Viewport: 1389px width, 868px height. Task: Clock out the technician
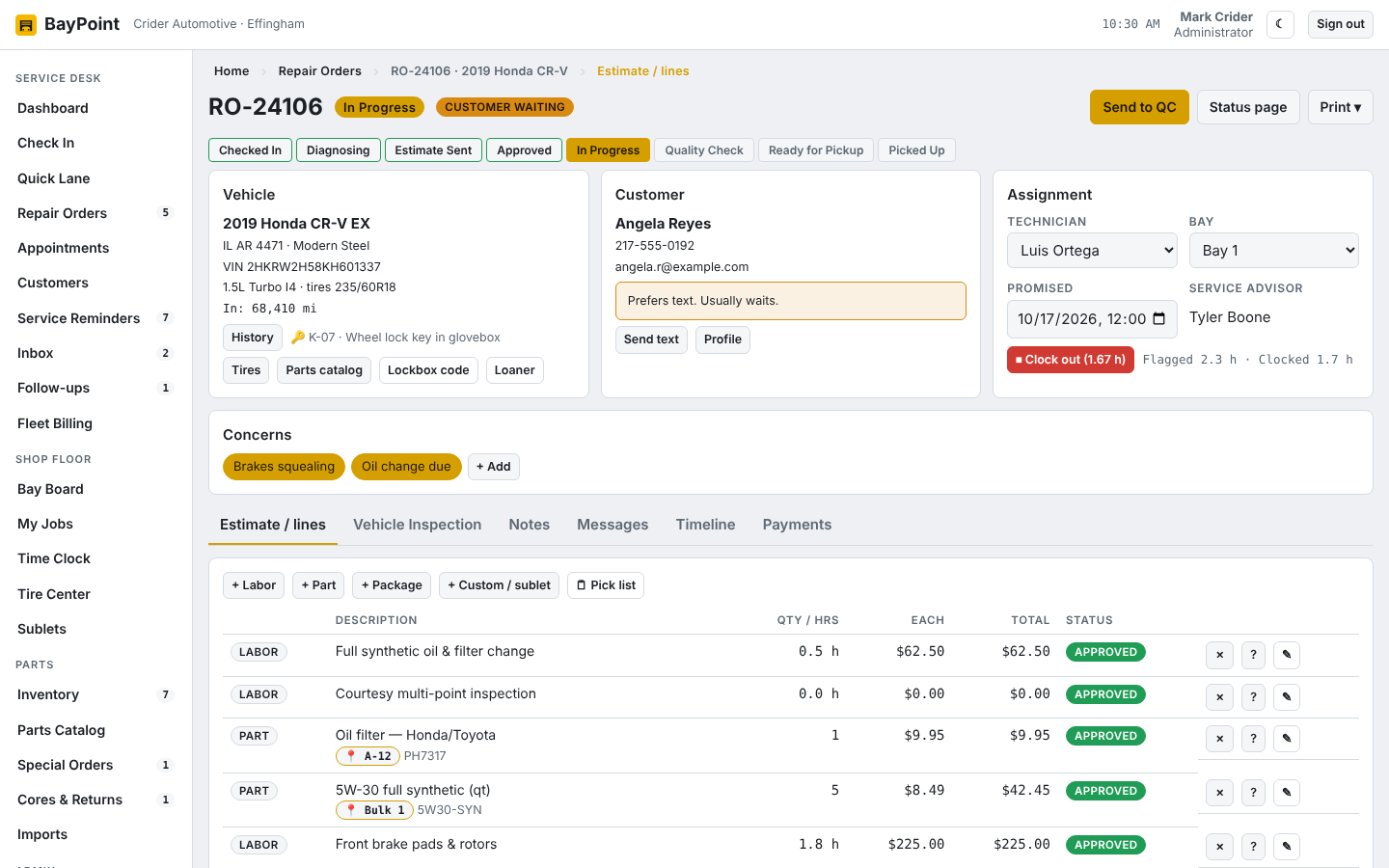pyautogui.click(x=1071, y=360)
